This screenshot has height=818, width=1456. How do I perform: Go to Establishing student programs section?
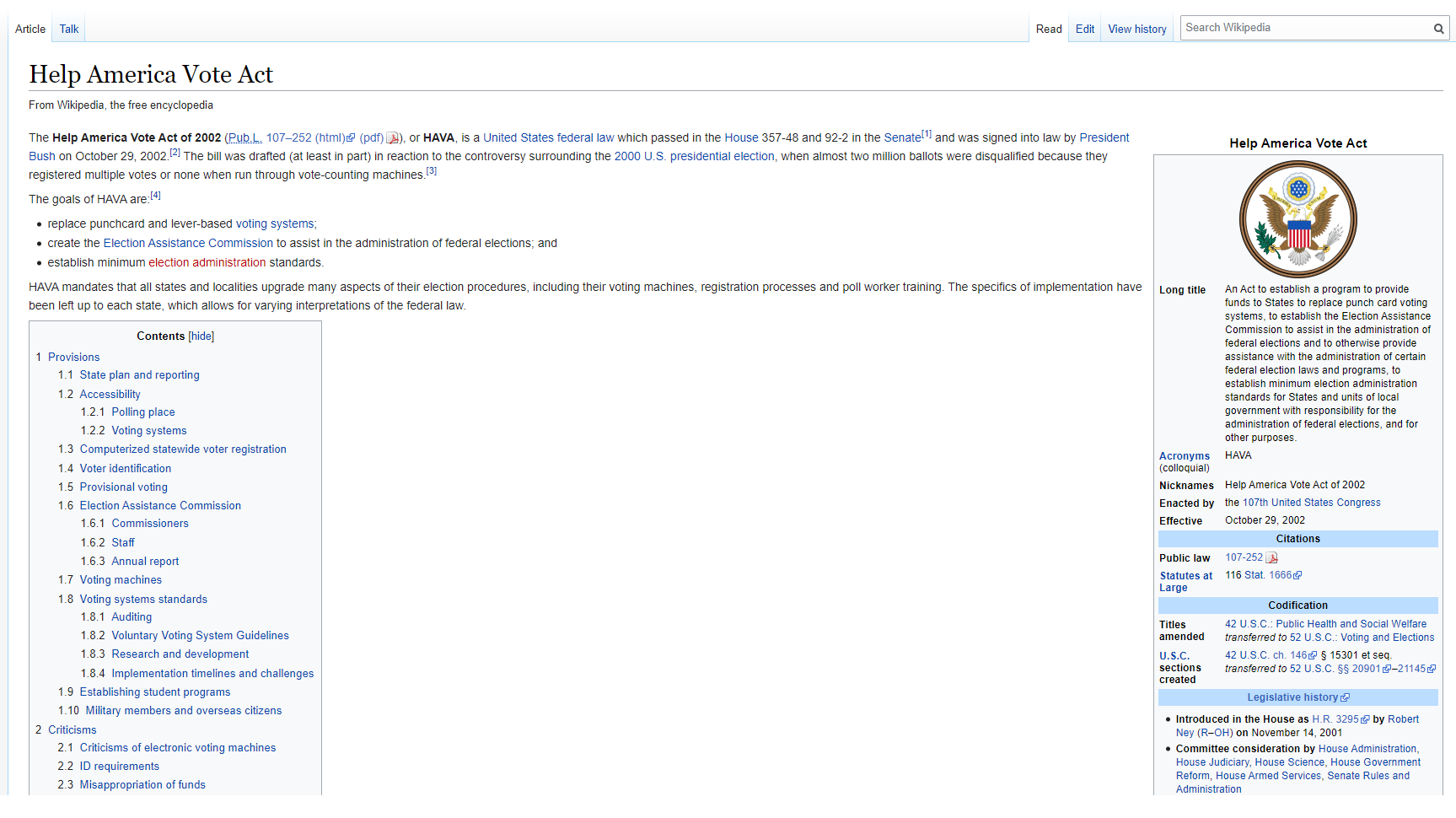(x=155, y=692)
